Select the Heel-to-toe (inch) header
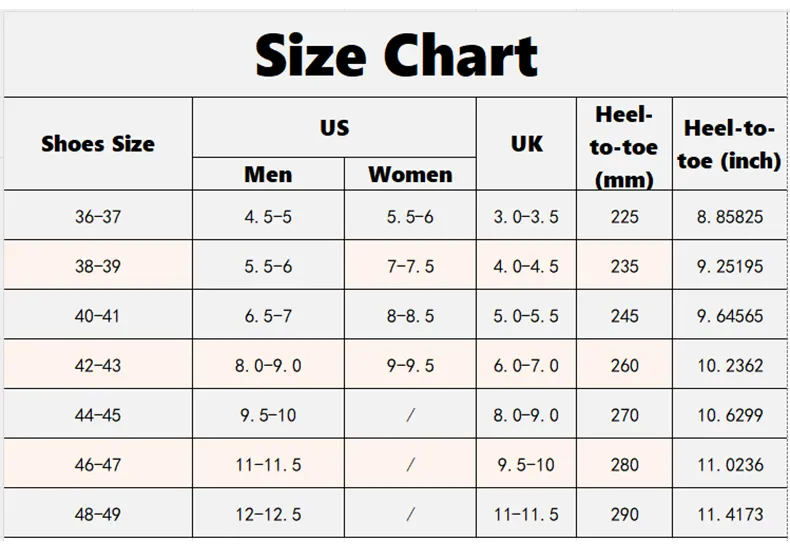Image resolution: width=790 pixels, height=550 pixels. tap(729, 144)
